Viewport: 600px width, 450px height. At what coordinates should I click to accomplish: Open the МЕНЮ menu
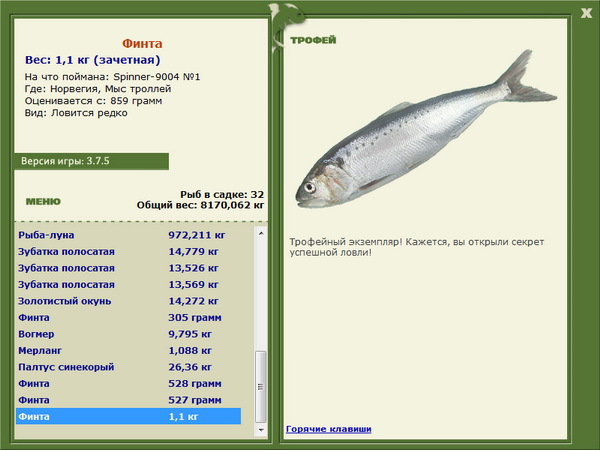click(x=43, y=201)
